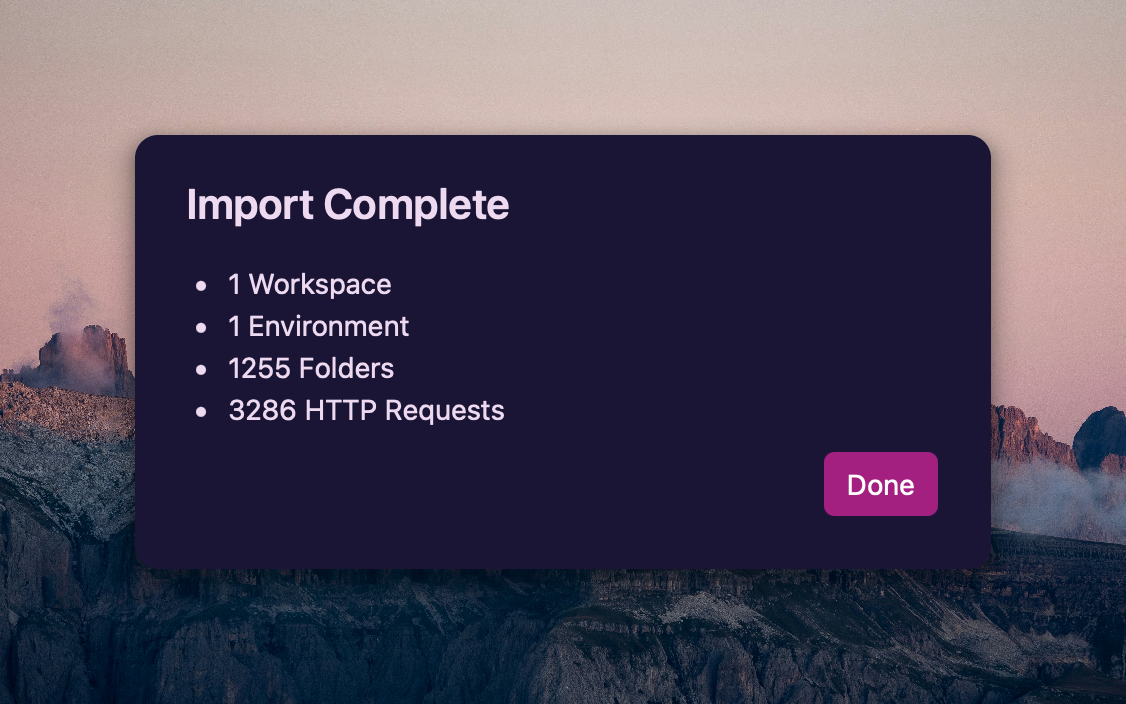Click the word Complete in the title

point(417,205)
